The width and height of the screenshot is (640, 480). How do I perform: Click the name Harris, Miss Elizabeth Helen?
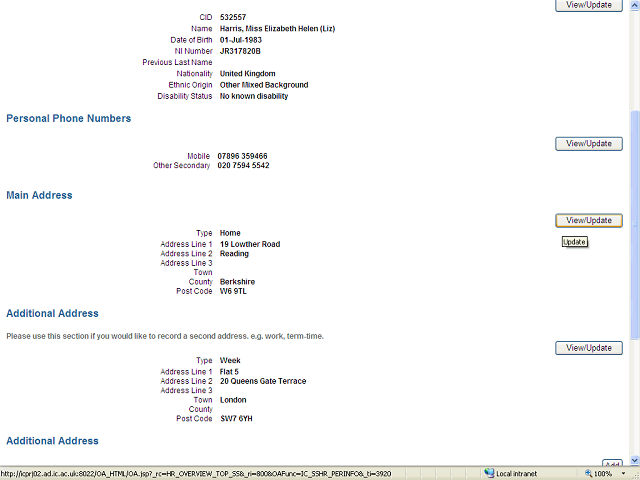point(277,29)
